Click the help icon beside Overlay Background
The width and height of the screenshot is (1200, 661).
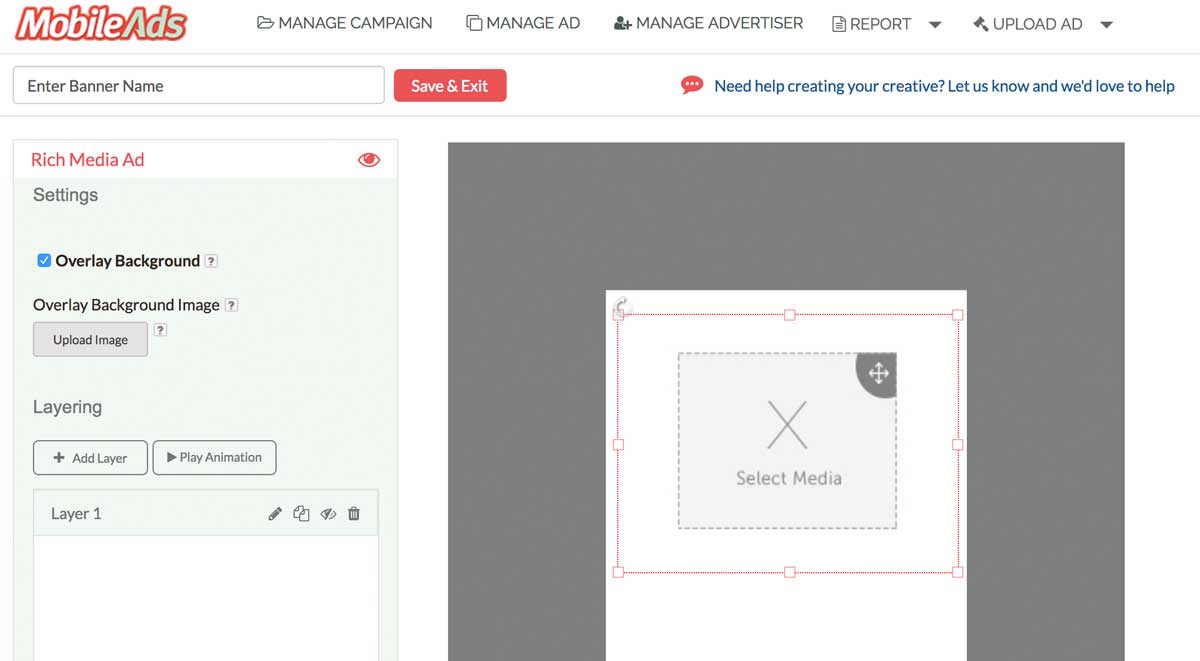point(211,261)
